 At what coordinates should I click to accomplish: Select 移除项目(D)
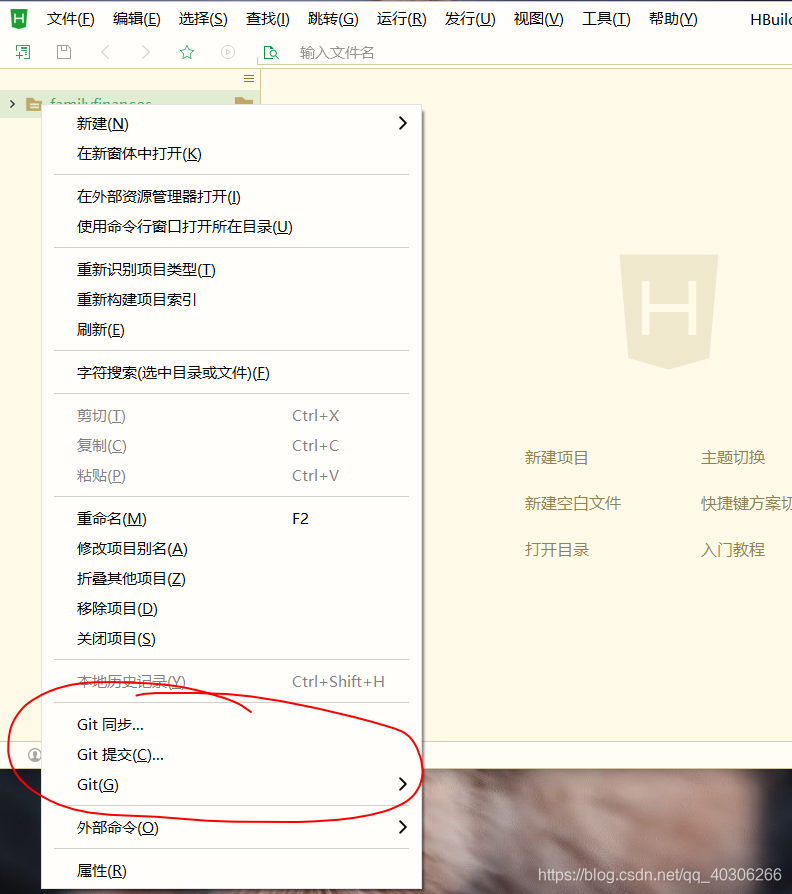tap(231, 609)
